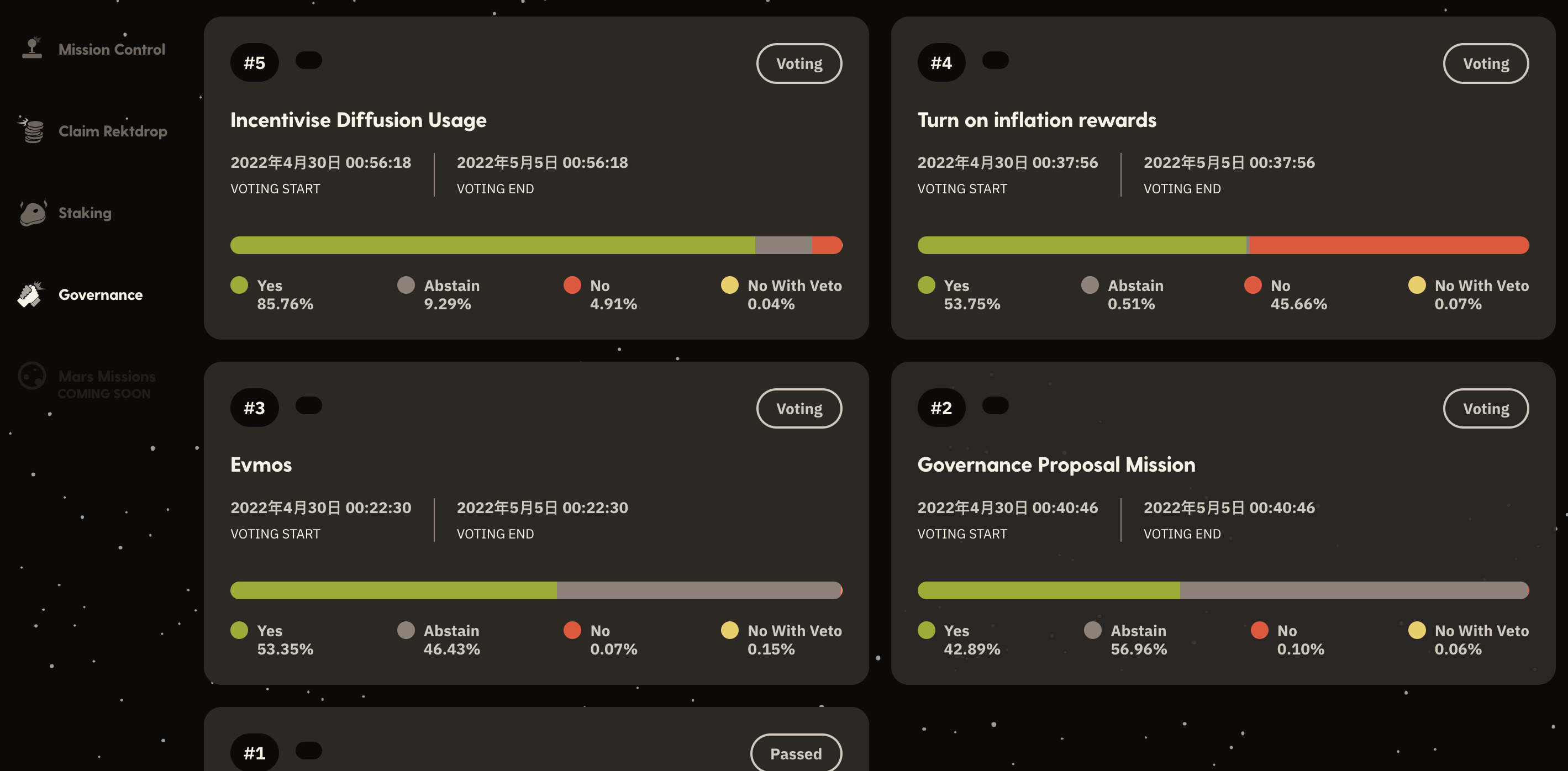Click the #5 proposal number badge
Viewport: 1568px width, 771px height.
tap(255, 62)
